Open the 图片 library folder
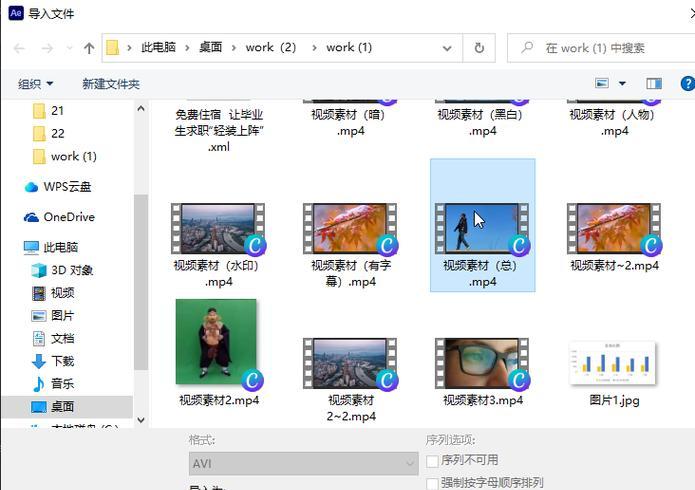 [x=53, y=315]
